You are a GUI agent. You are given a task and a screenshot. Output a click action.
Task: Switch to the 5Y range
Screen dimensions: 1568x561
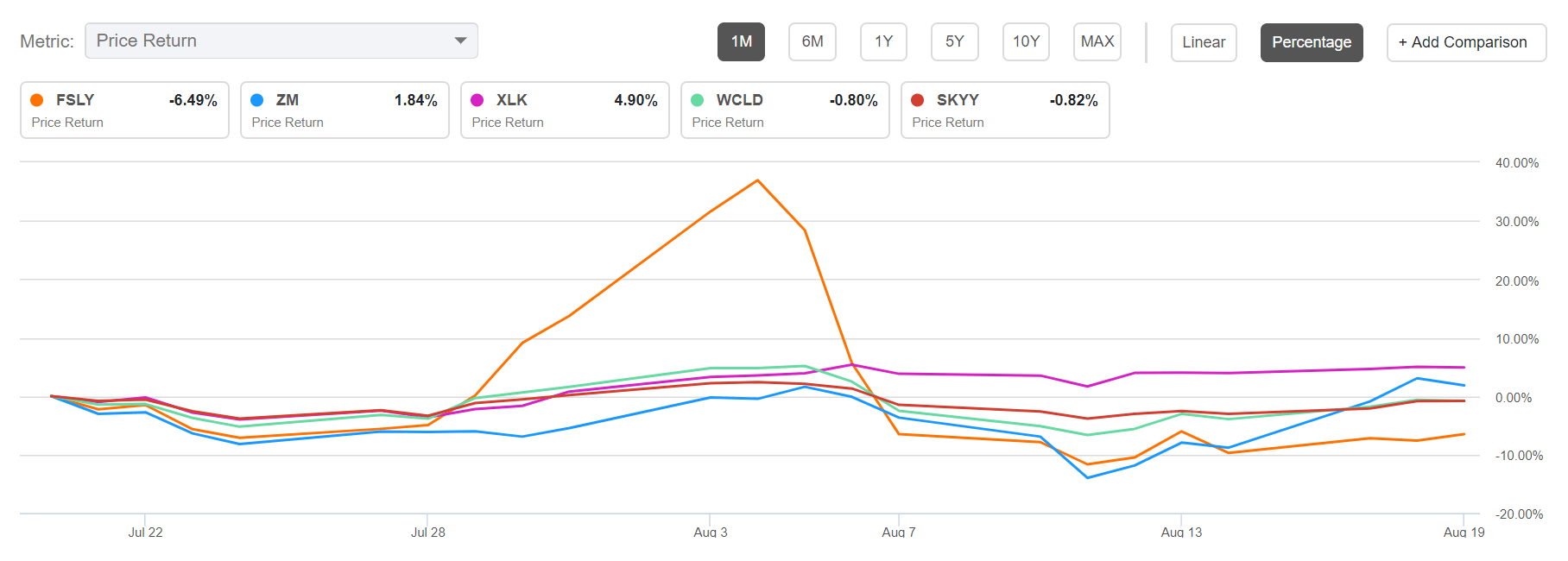click(955, 41)
